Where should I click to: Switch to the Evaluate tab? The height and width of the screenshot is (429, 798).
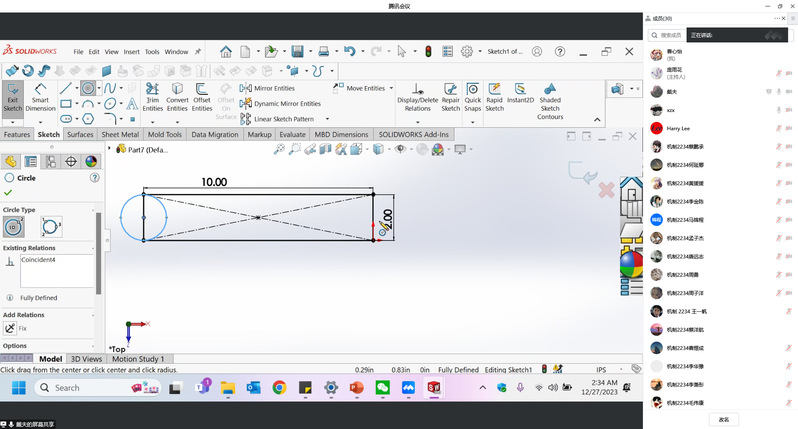[x=292, y=134]
